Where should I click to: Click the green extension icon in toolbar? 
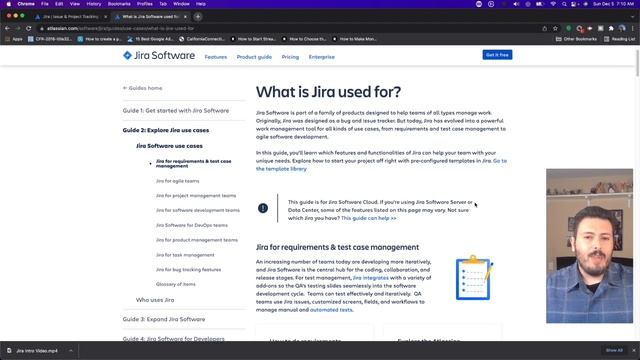click(x=569, y=29)
